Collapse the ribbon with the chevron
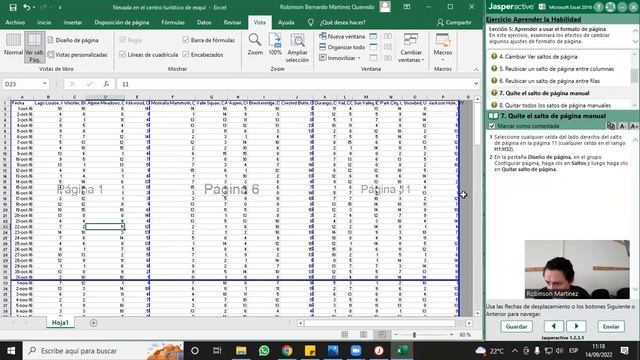The width and height of the screenshot is (640, 360). [476, 70]
